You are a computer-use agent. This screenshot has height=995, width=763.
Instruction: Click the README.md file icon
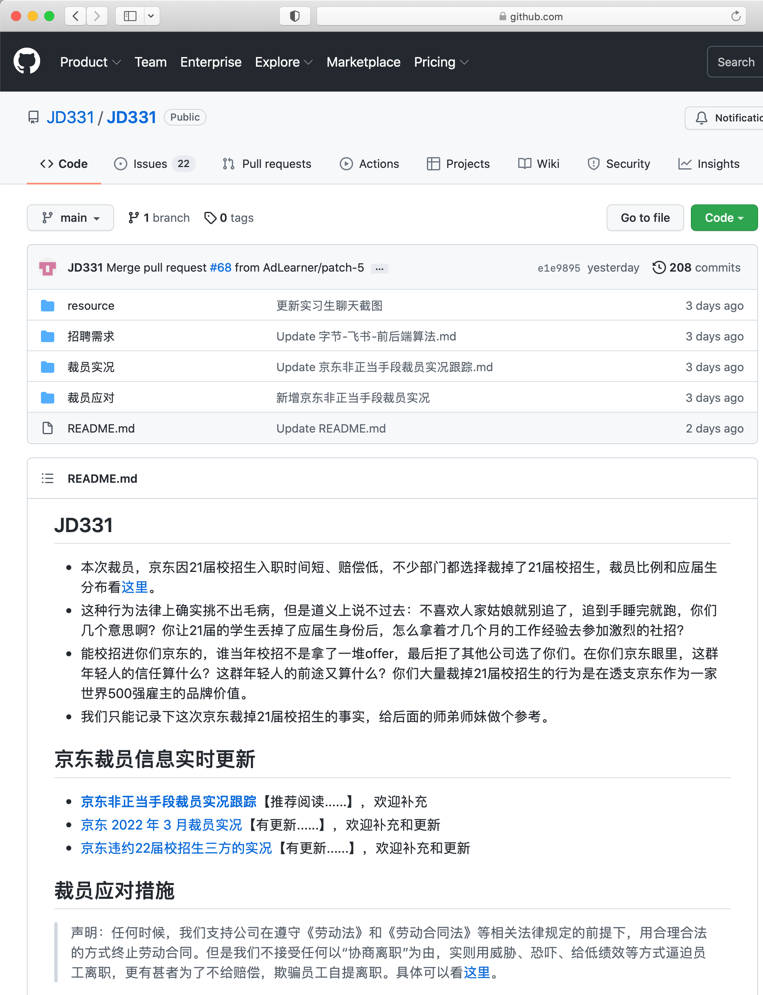click(x=48, y=428)
